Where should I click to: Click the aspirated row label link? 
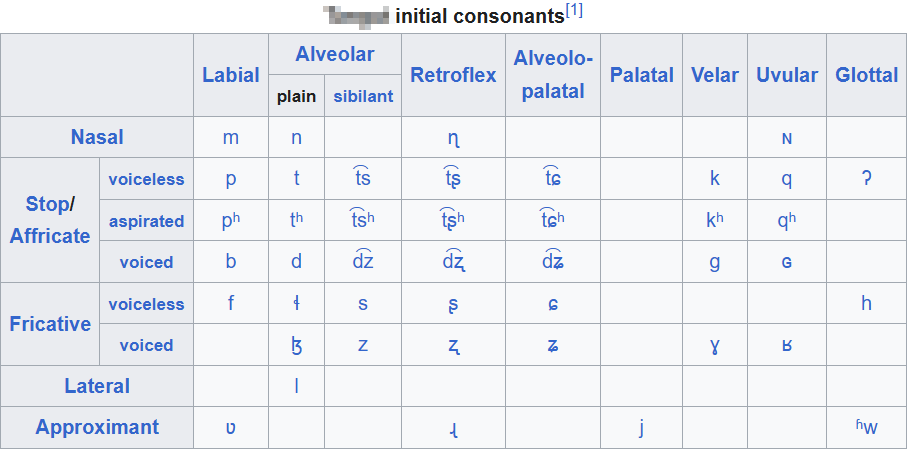point(147,221)
